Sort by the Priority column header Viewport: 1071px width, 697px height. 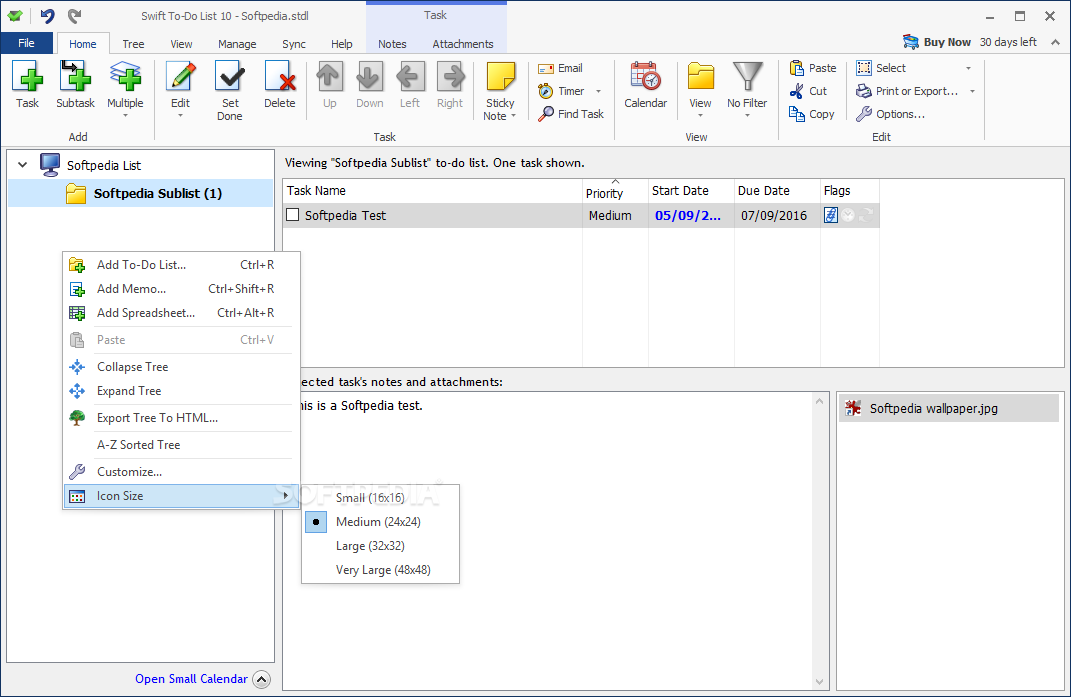pos(615,191)
